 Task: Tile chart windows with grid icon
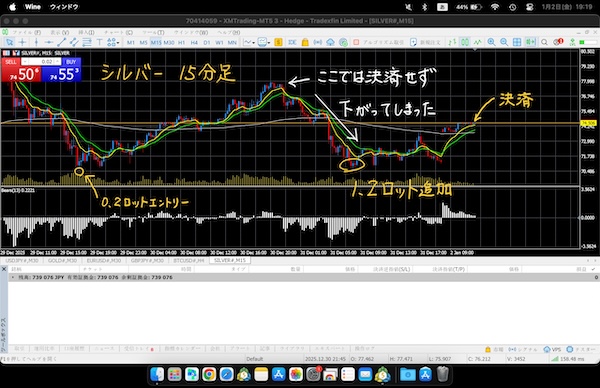pyautogui.click(x=517, y=42)
